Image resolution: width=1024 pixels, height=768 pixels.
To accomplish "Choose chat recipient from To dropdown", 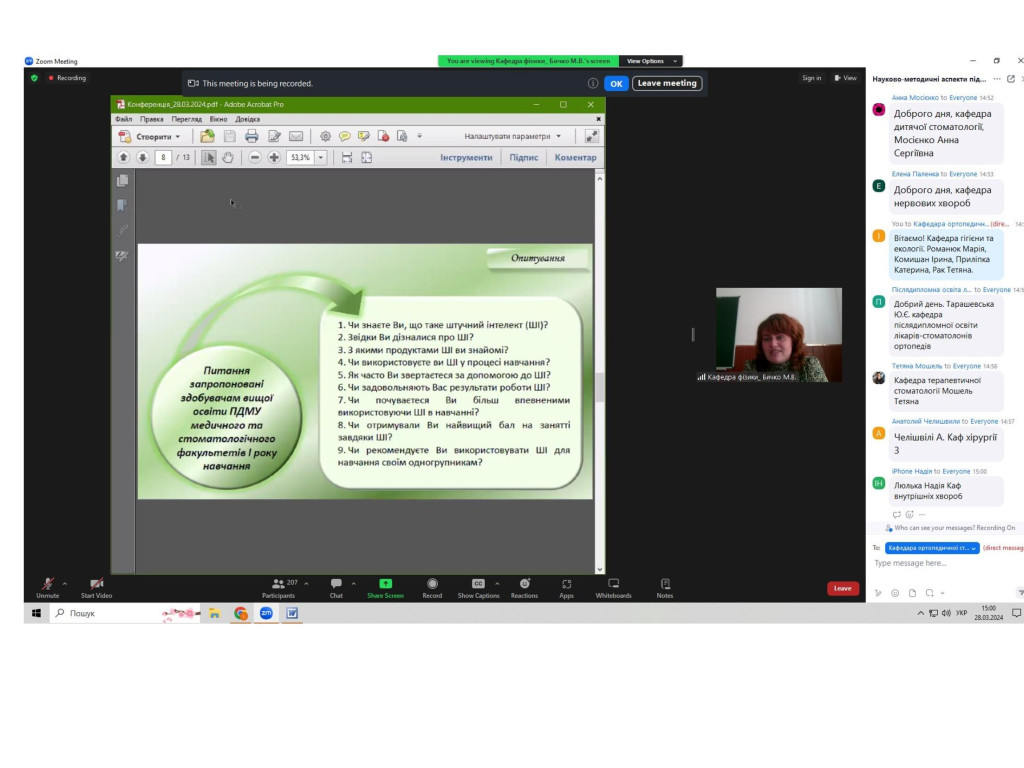I will (932, 548).
